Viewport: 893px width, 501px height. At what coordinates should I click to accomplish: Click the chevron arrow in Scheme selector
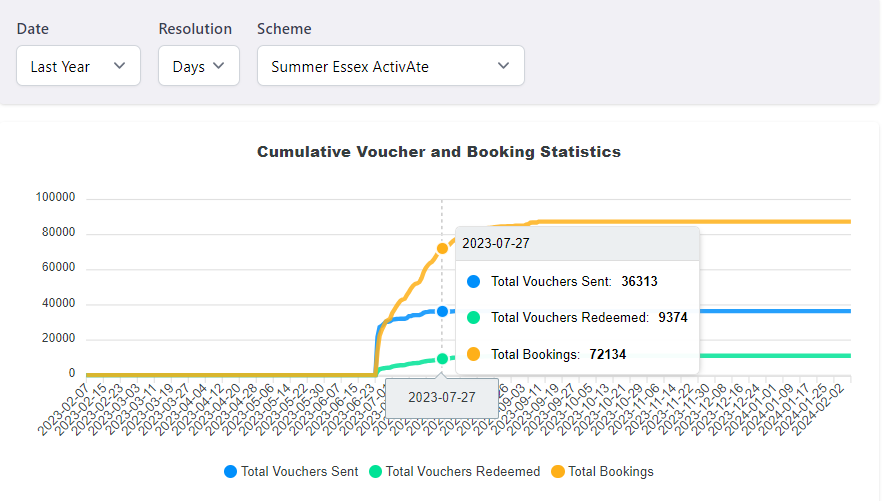coord(503,66)
